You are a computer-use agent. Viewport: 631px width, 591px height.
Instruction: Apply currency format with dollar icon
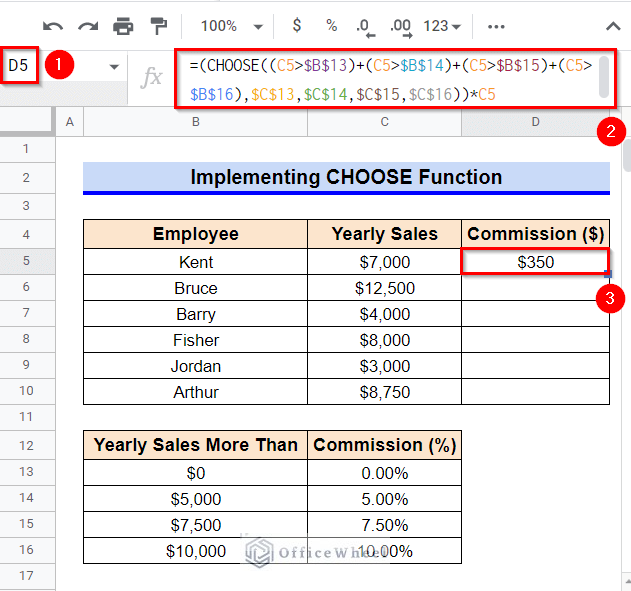(x=296, y=26)
